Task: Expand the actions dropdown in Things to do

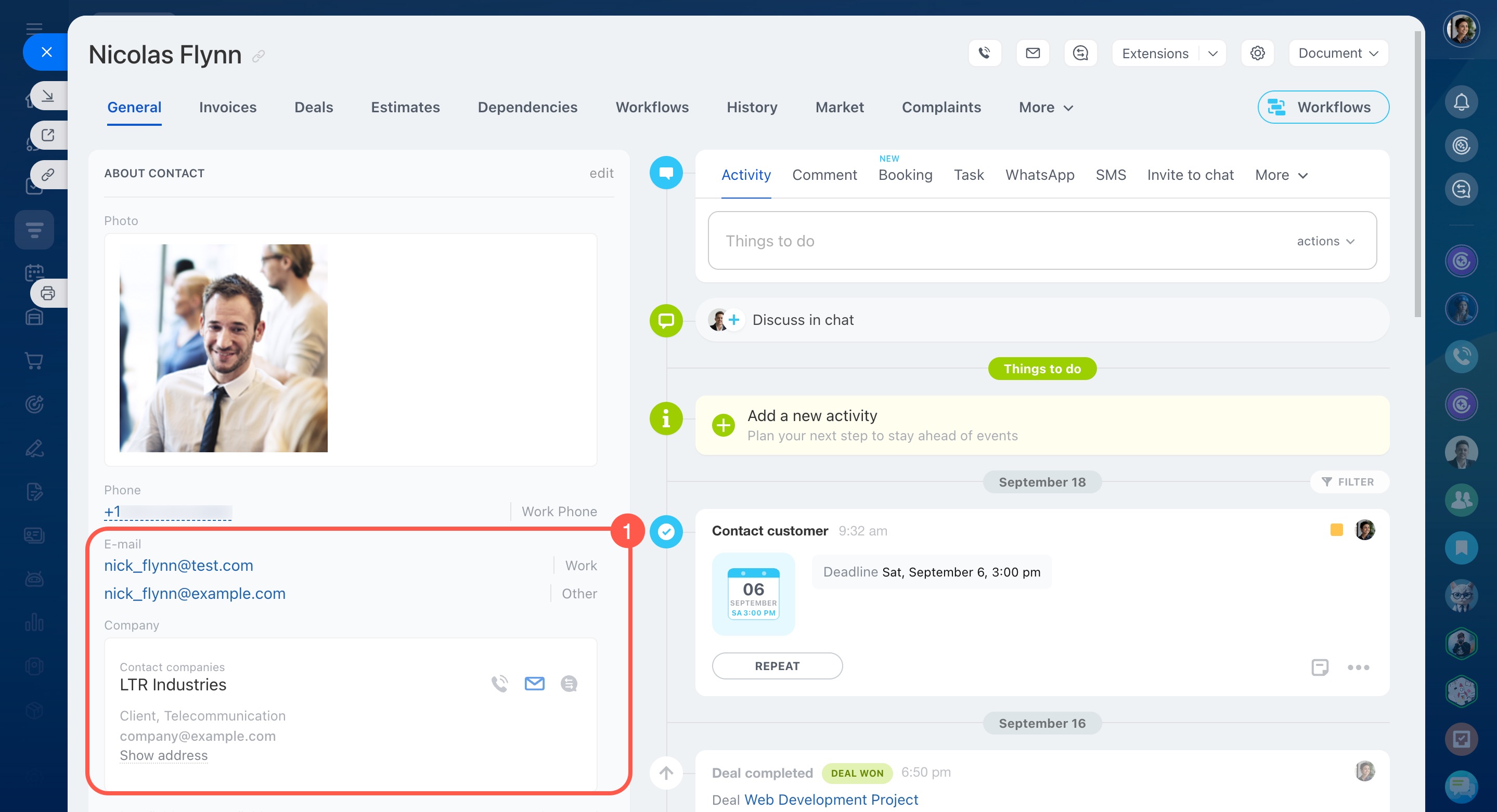Action: pyautogui.click(x=1325, y=241)
